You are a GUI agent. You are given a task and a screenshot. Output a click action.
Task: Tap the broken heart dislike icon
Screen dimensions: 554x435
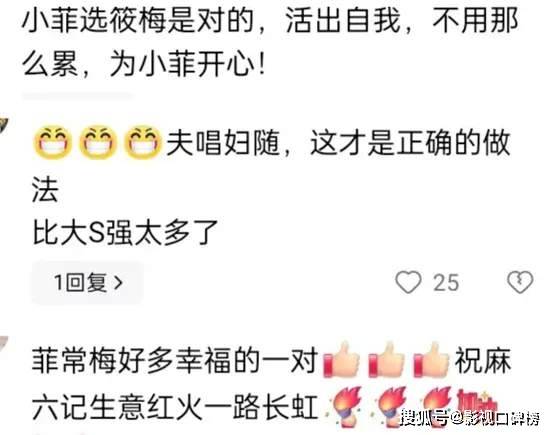tap(520, 282)
